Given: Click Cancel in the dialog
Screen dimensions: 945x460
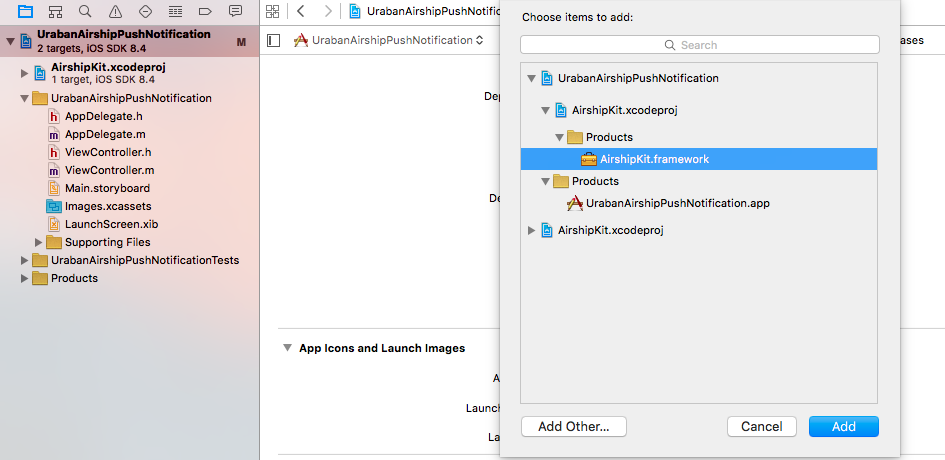Looking at the screenshot, I should tap(762, 426).
